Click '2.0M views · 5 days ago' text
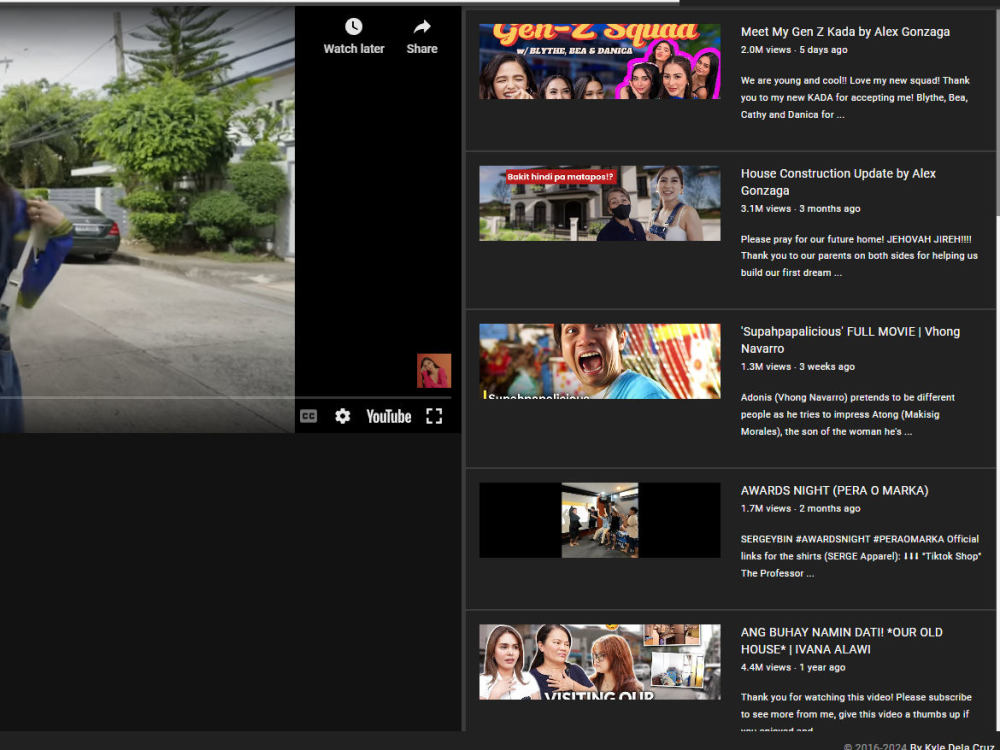 (x=794, y=50)
